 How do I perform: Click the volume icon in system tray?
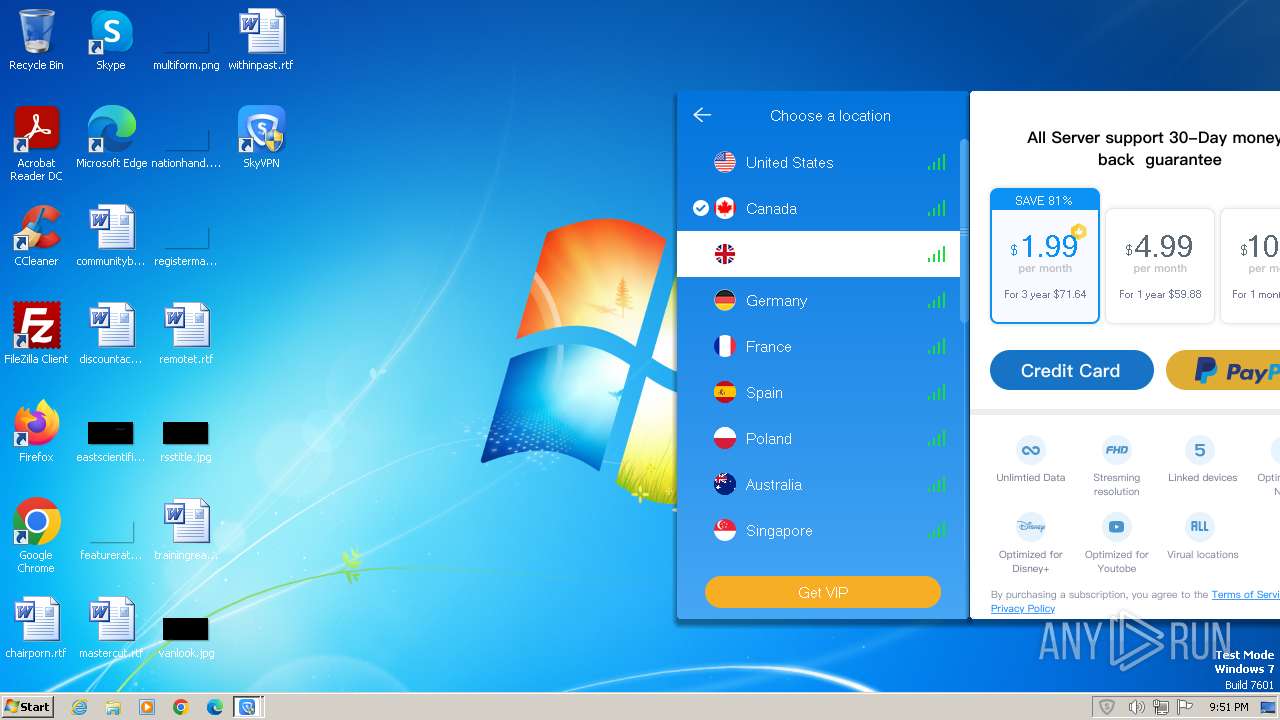pos(1136,707)
